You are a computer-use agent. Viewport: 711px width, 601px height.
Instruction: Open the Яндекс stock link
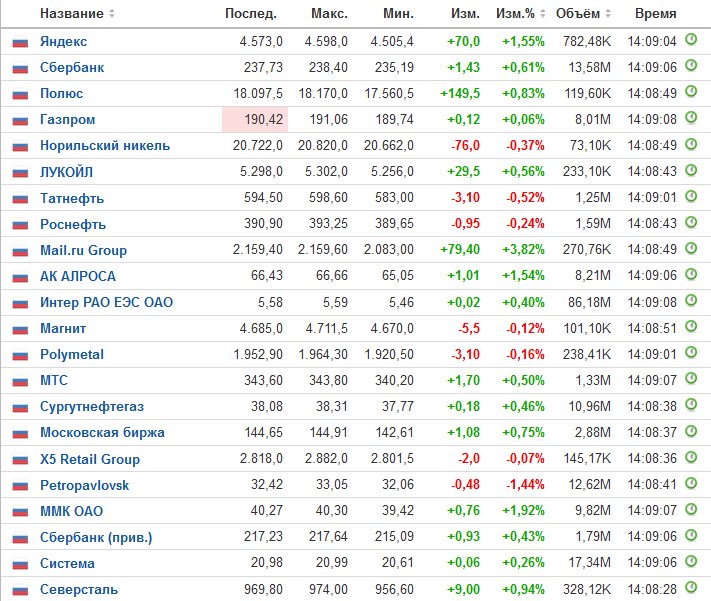pos(63,42)
